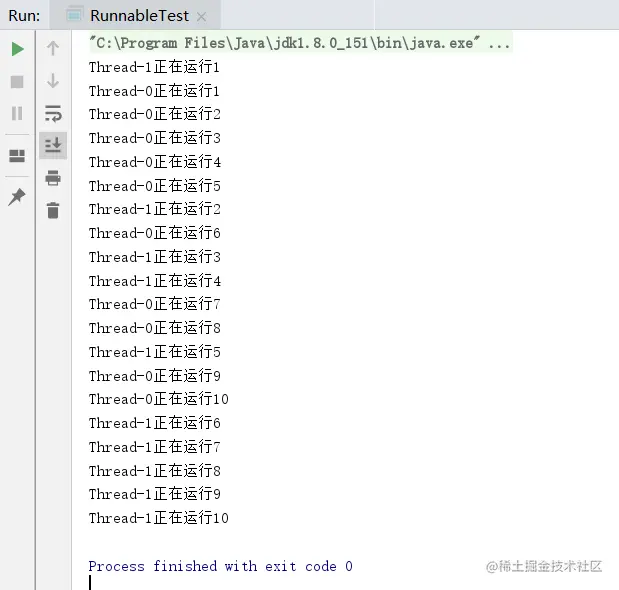Click the line 'Thread-1正在运行3'
Viewport: 619px width, 590px height.
coord(154,257)
